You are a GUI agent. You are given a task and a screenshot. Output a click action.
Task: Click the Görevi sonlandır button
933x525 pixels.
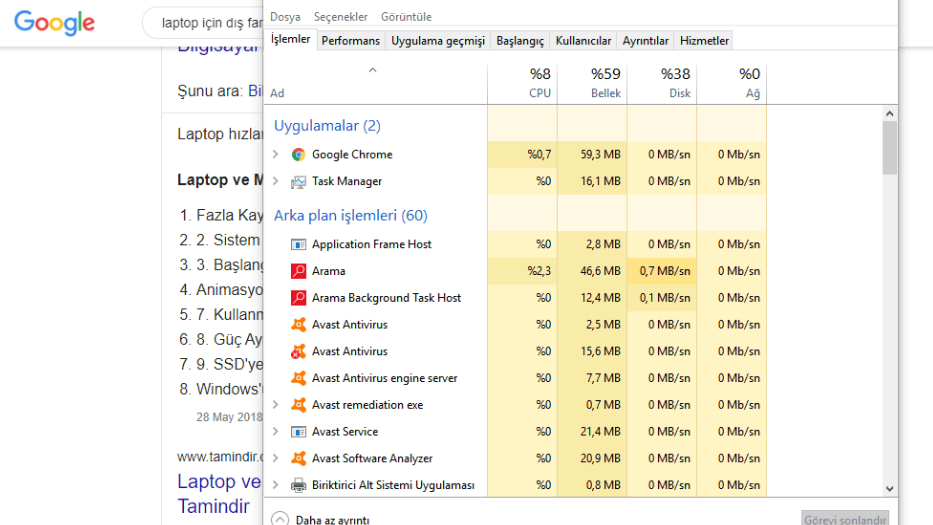pos(845,518)
